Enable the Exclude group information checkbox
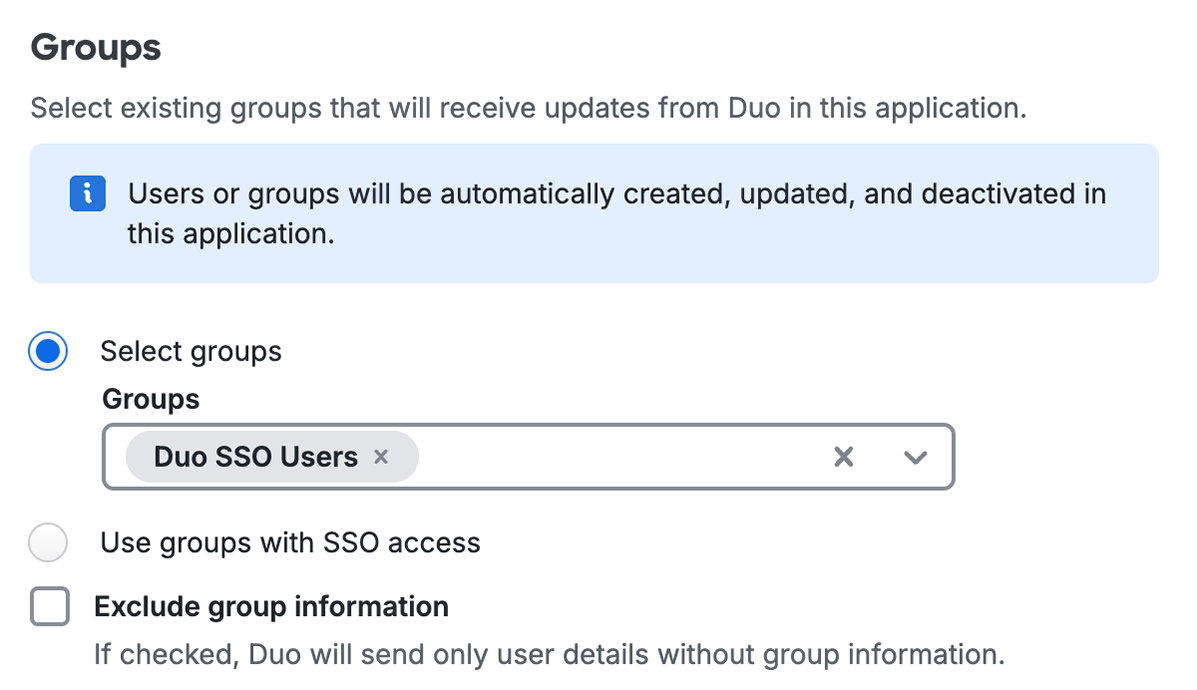 pyautogui.click(x=49, y=606)
